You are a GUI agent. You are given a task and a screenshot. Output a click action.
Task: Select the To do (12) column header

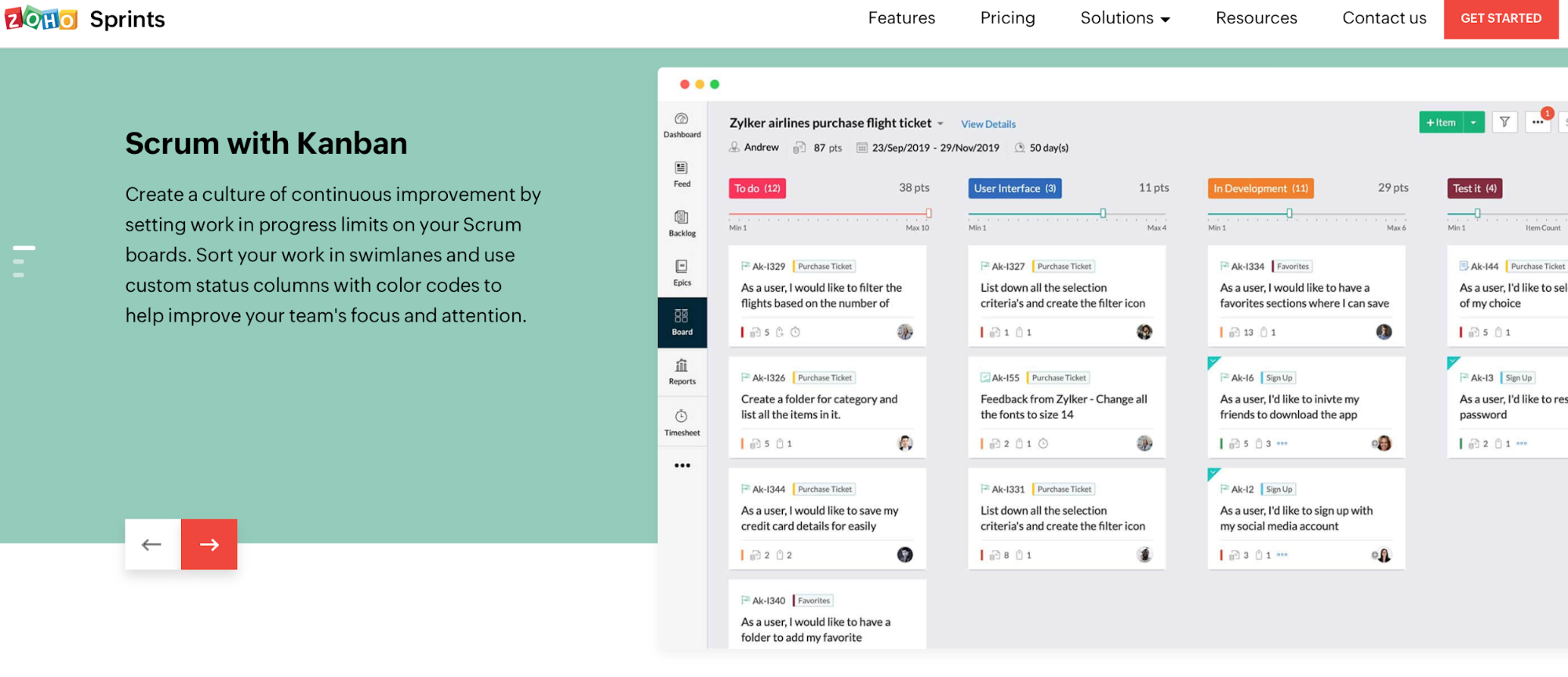coord(757,188)
